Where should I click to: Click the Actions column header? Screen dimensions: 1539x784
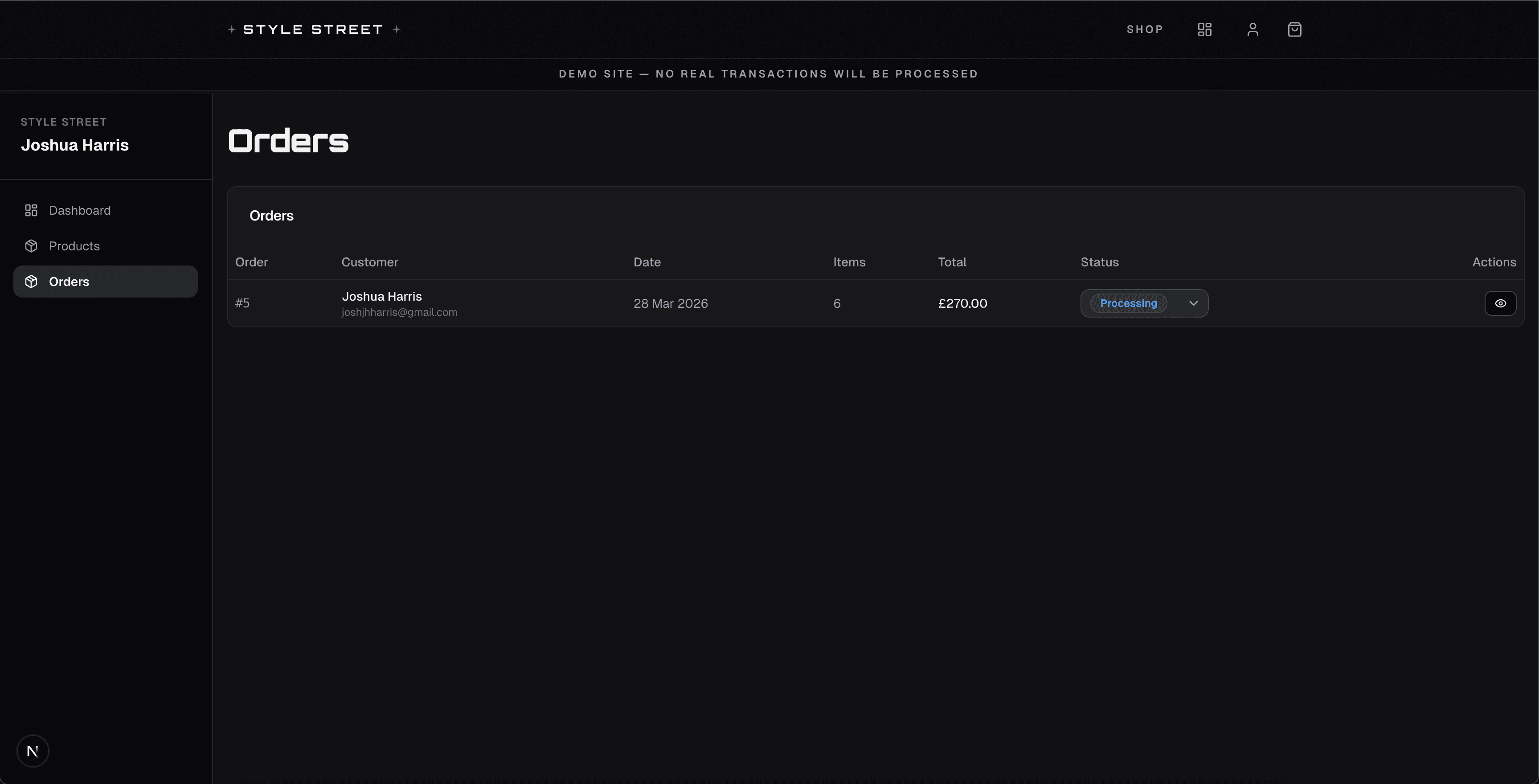pyautogui.click(x=1494, y=261)
